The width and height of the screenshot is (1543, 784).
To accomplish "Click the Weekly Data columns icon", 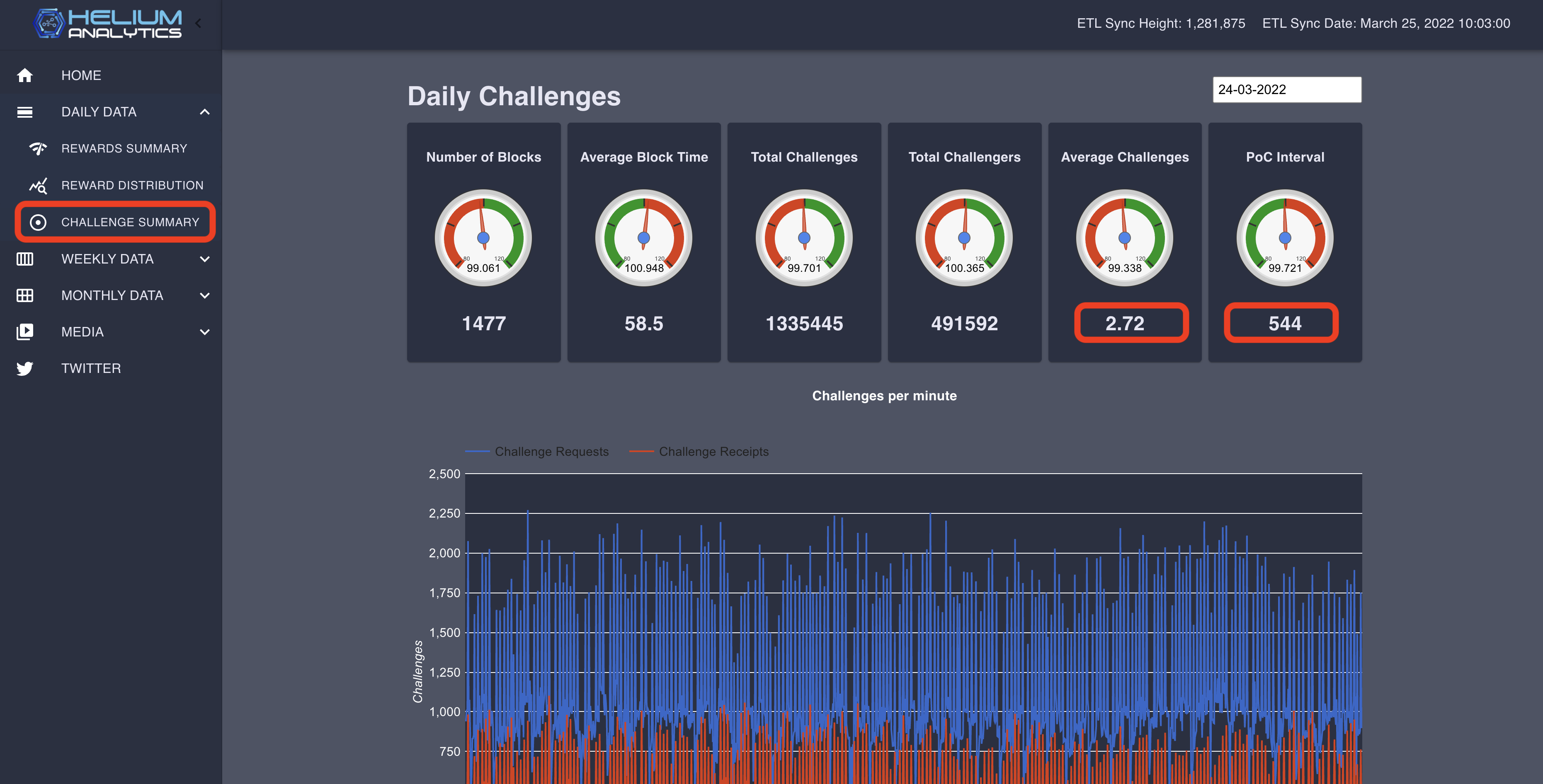I will point(24,259).
